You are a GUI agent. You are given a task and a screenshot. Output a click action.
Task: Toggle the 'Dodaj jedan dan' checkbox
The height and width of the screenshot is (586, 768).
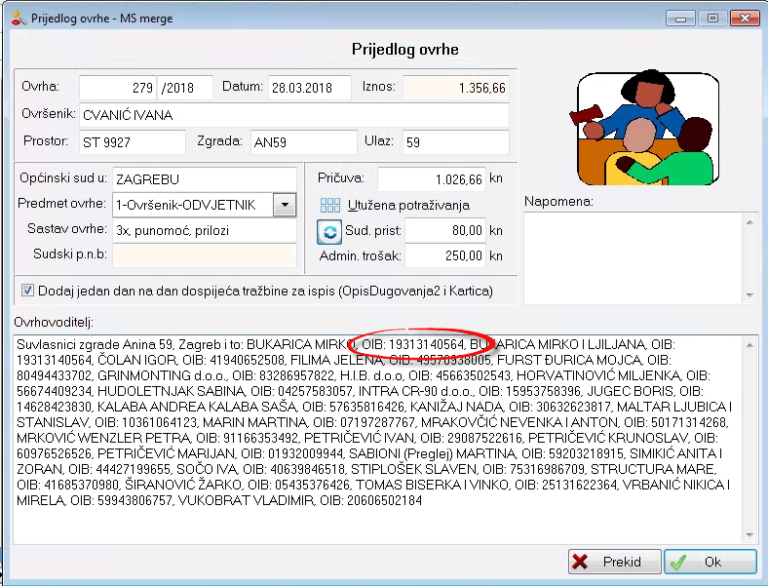click(x=27, y=290)
